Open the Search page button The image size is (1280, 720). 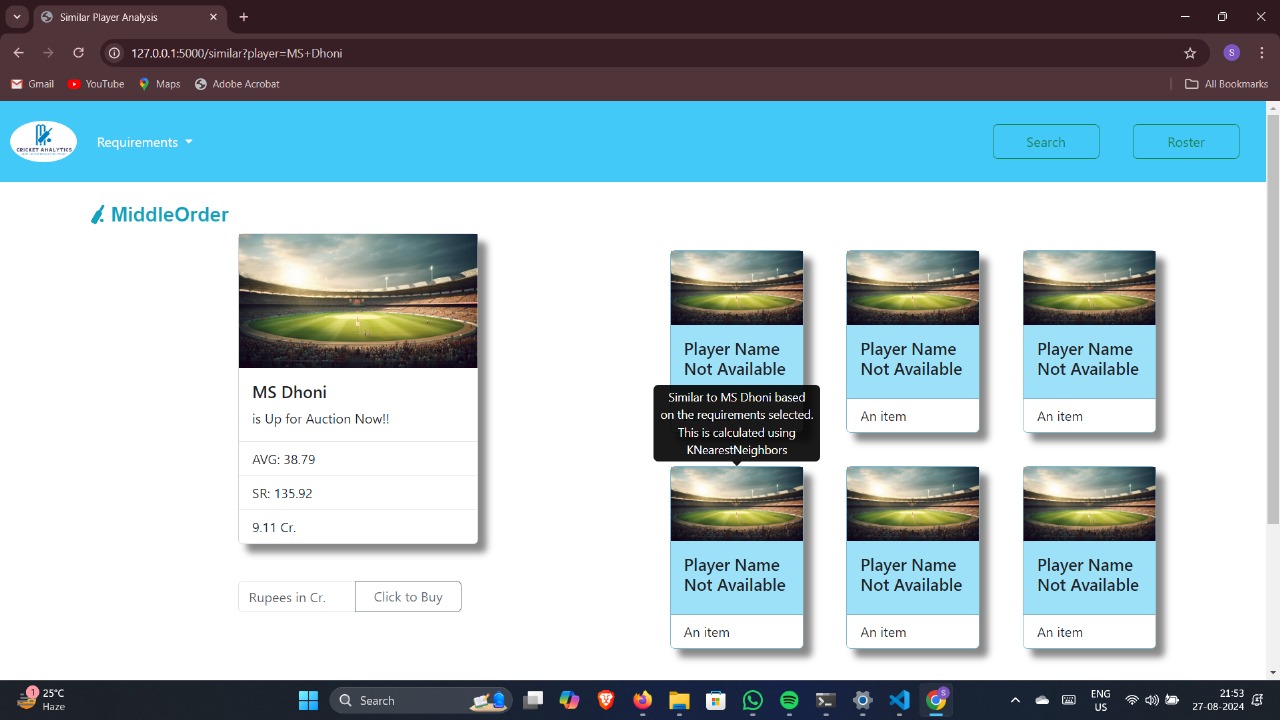tap(1046, 142)
